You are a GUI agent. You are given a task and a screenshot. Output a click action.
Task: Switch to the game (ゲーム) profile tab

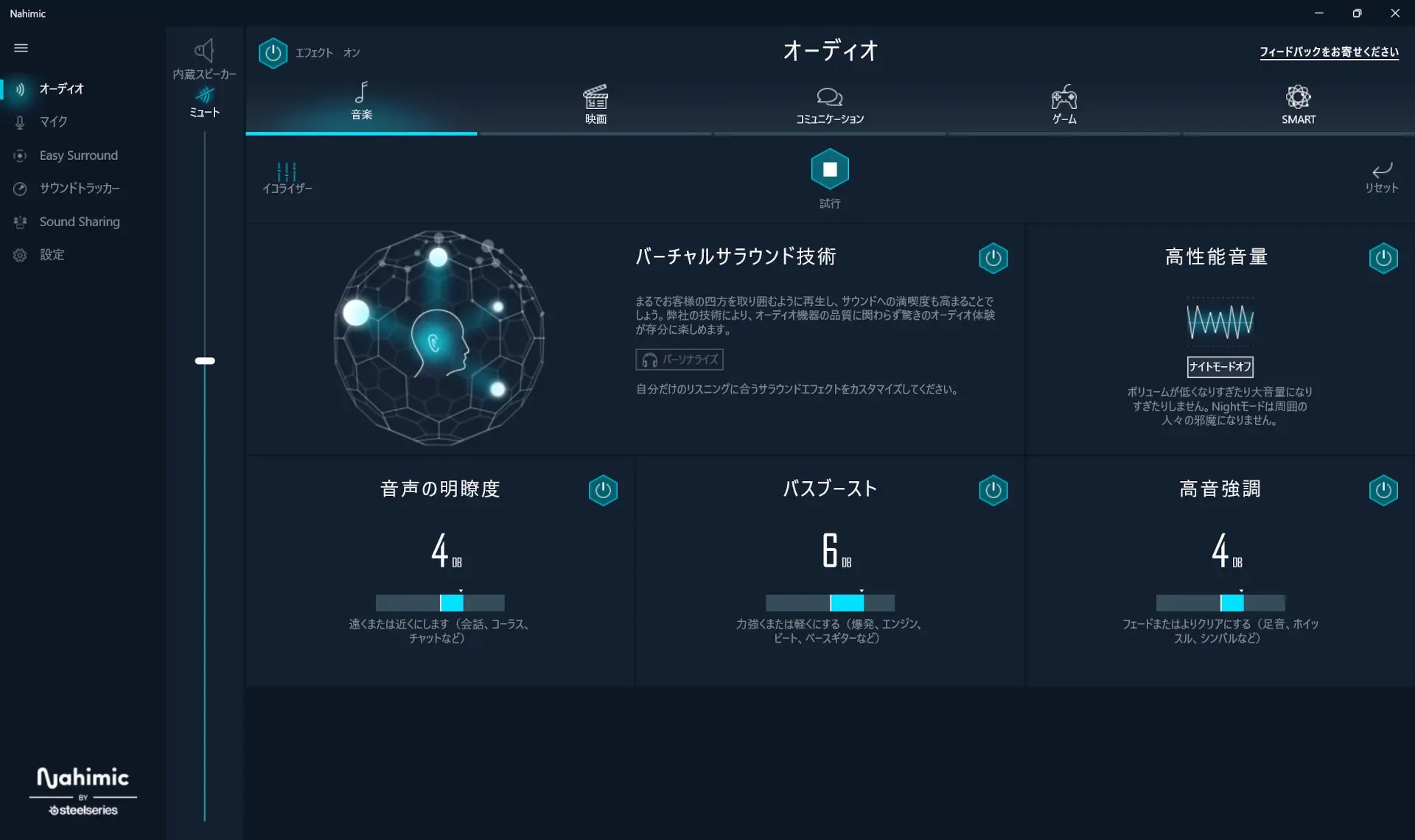click(1063, 104)
